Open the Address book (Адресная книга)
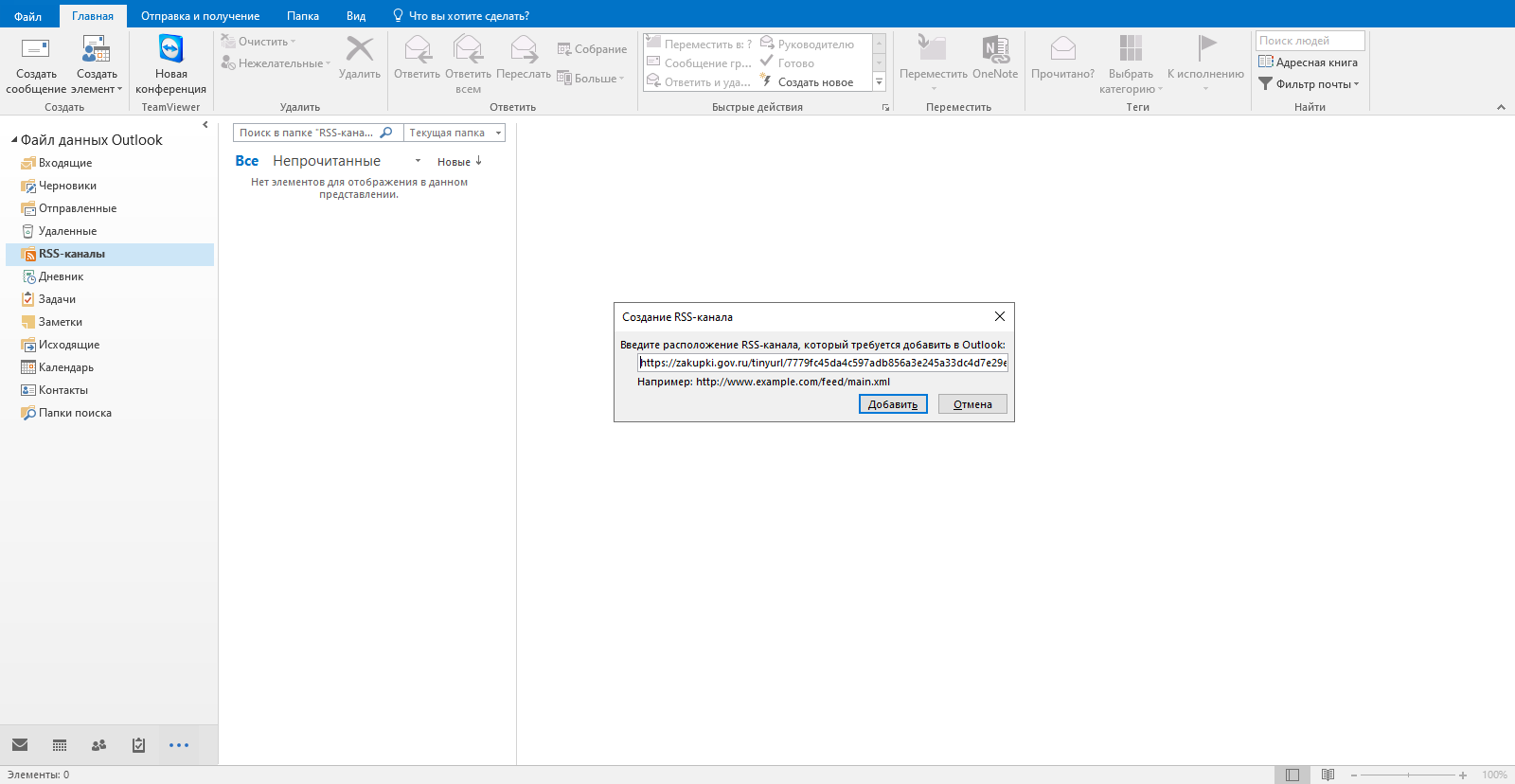 1308,62
